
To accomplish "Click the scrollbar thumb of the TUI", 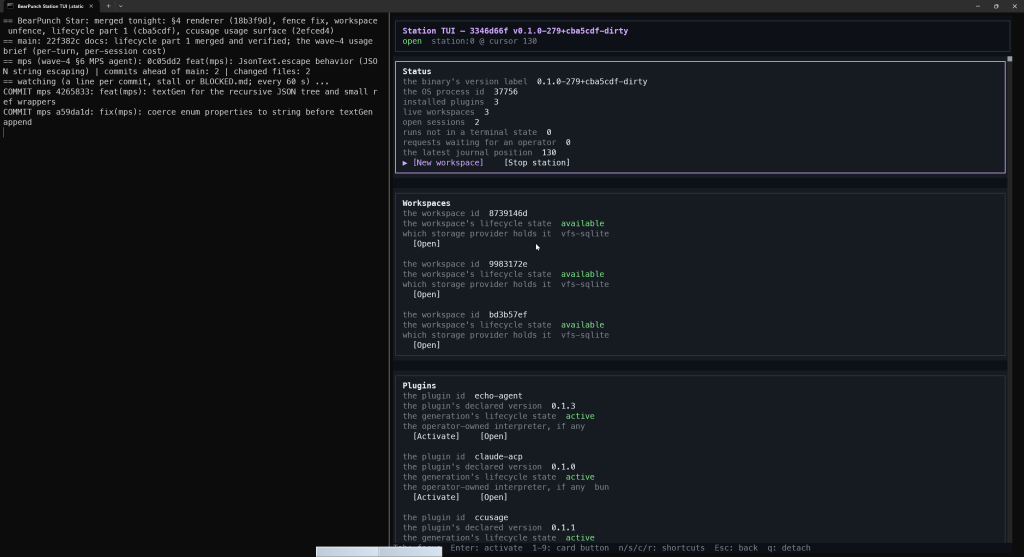I will pyautogui.click(x=1010, y=59).
